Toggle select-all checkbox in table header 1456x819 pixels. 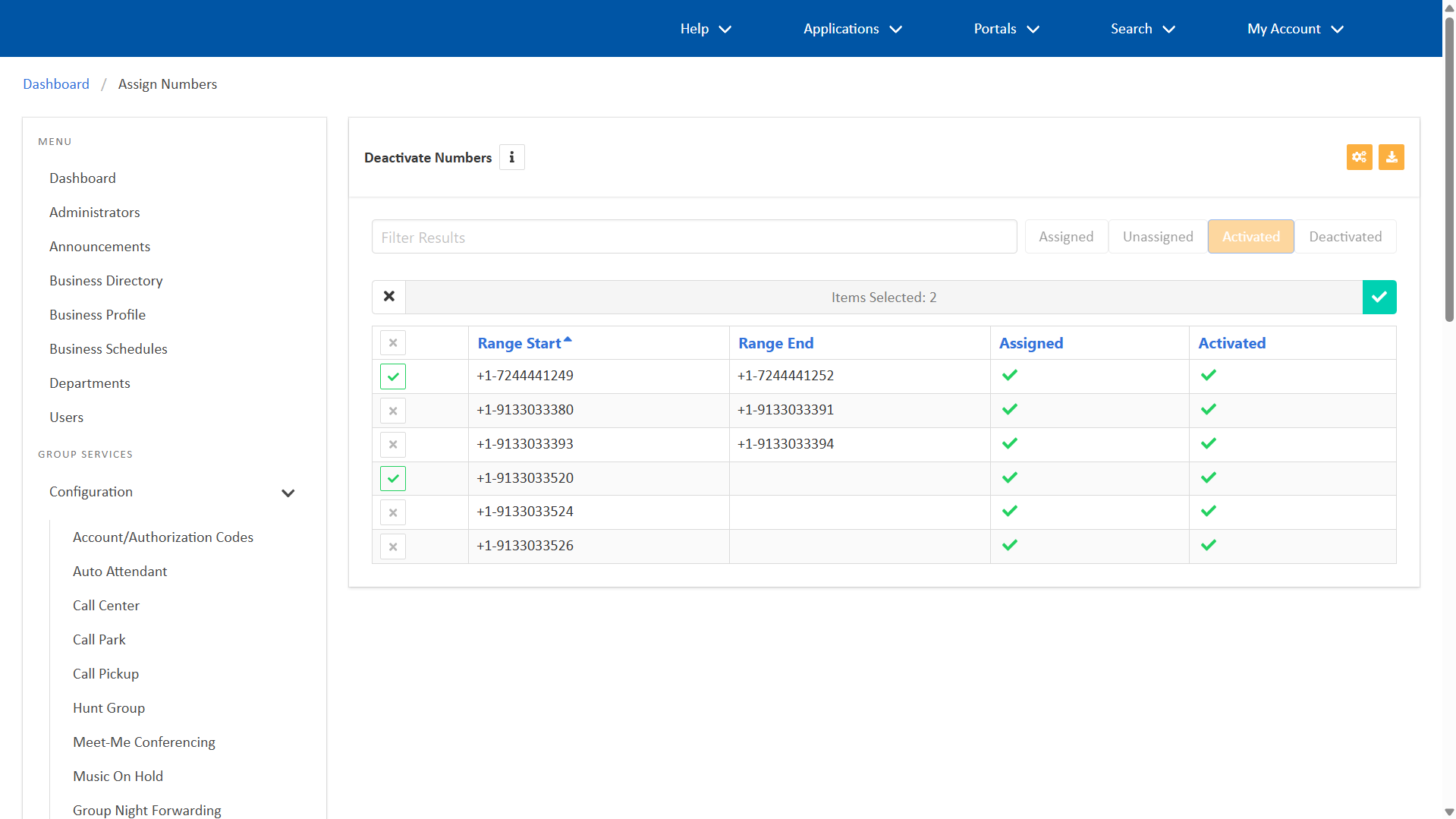coord(393,343)
